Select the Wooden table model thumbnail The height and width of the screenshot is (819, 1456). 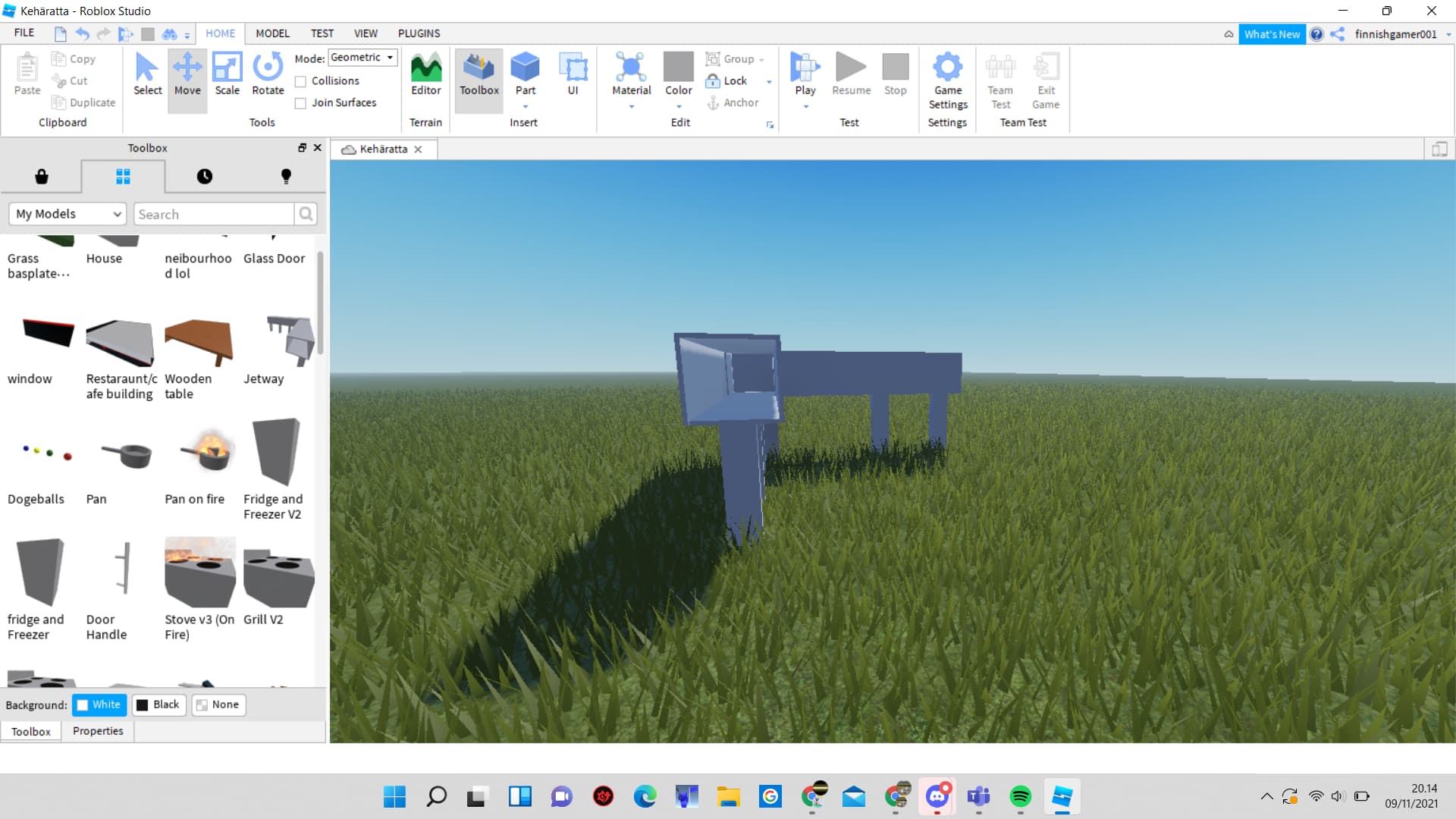[x=199, y=341]
